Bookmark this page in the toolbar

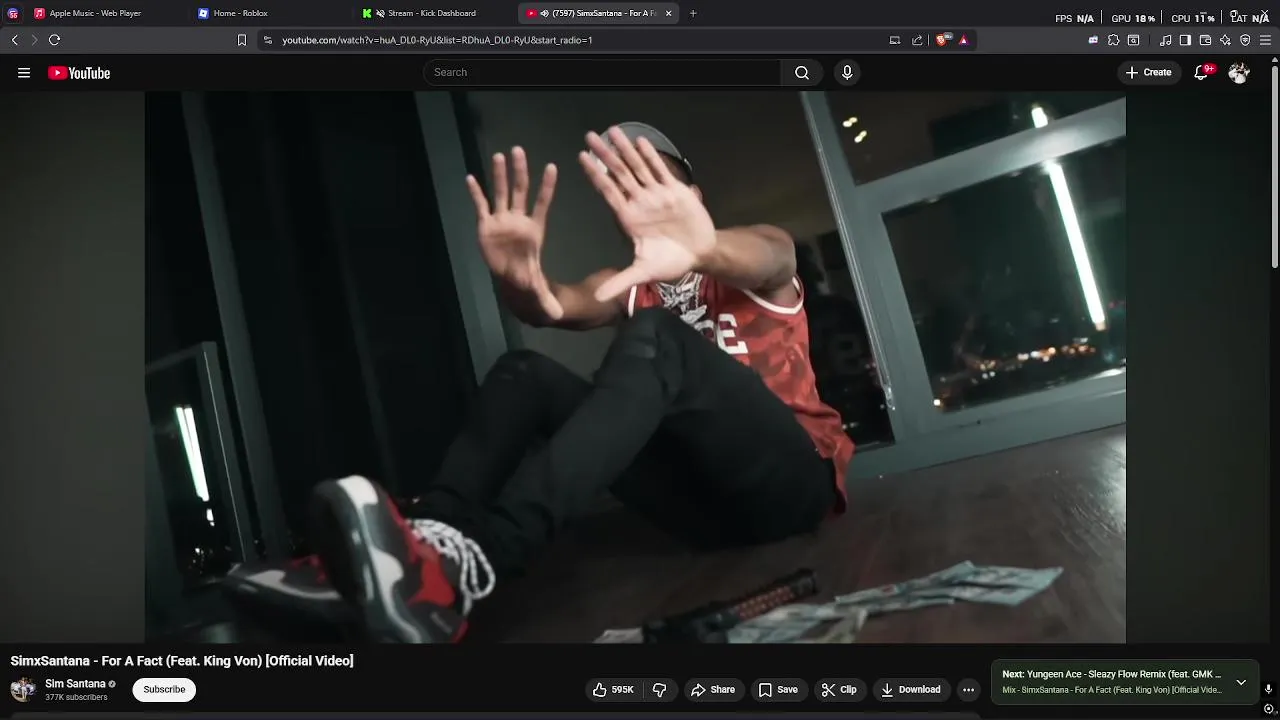pyautogui.click(x=241, y=40)
